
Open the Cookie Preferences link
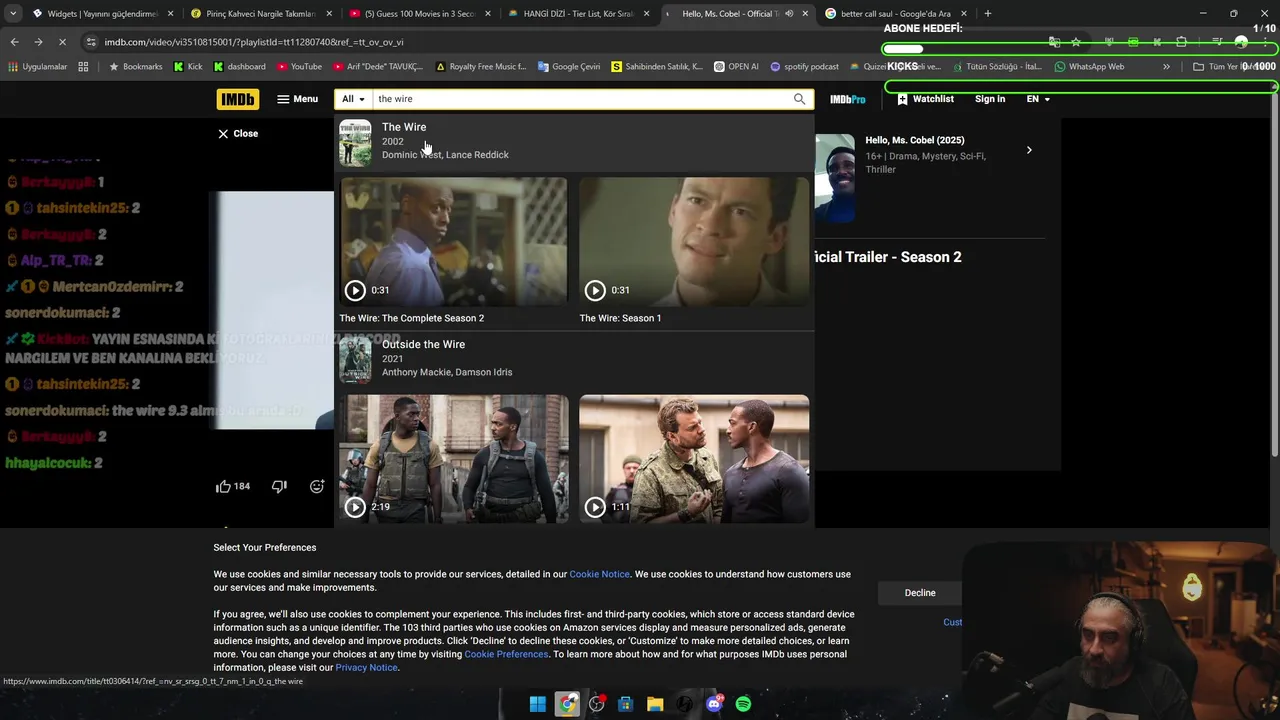(506, 654)
